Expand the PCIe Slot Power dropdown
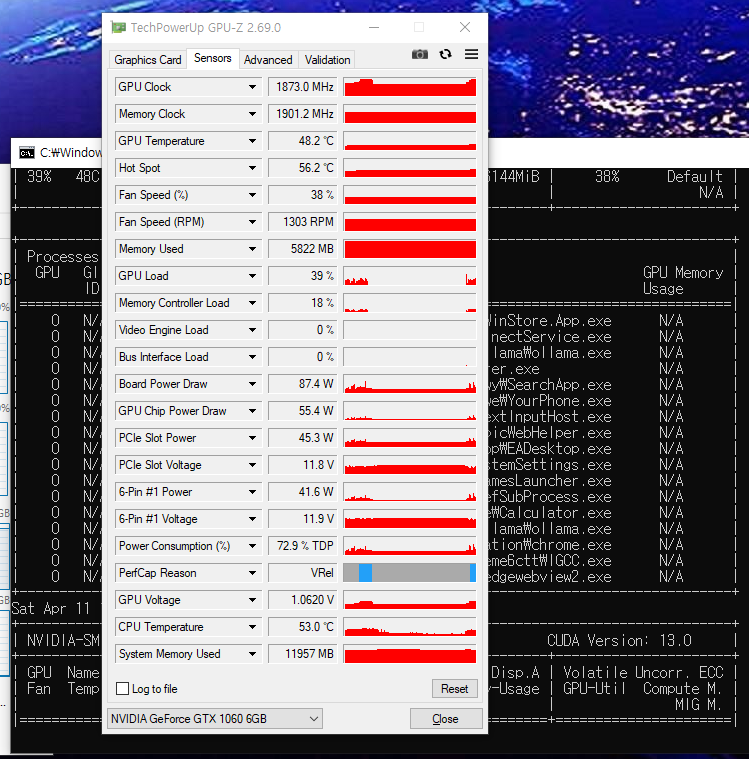This screenshot has height=759, width=749. tap(252, 438)
